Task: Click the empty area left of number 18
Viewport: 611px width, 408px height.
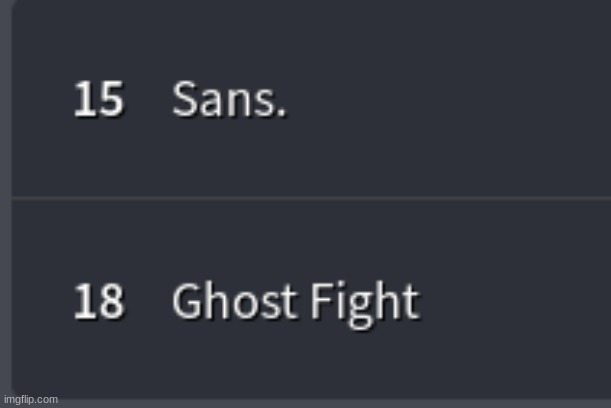Action: [42, 301]
